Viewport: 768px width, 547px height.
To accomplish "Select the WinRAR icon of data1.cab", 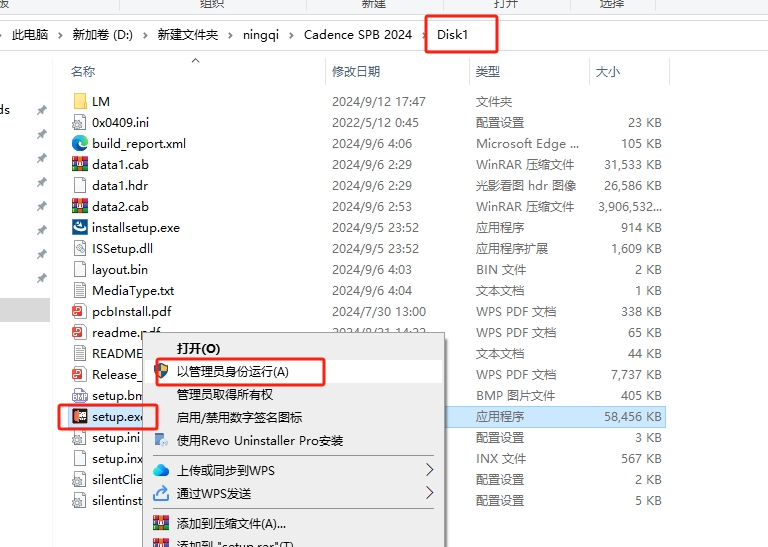I will point(80,165).
